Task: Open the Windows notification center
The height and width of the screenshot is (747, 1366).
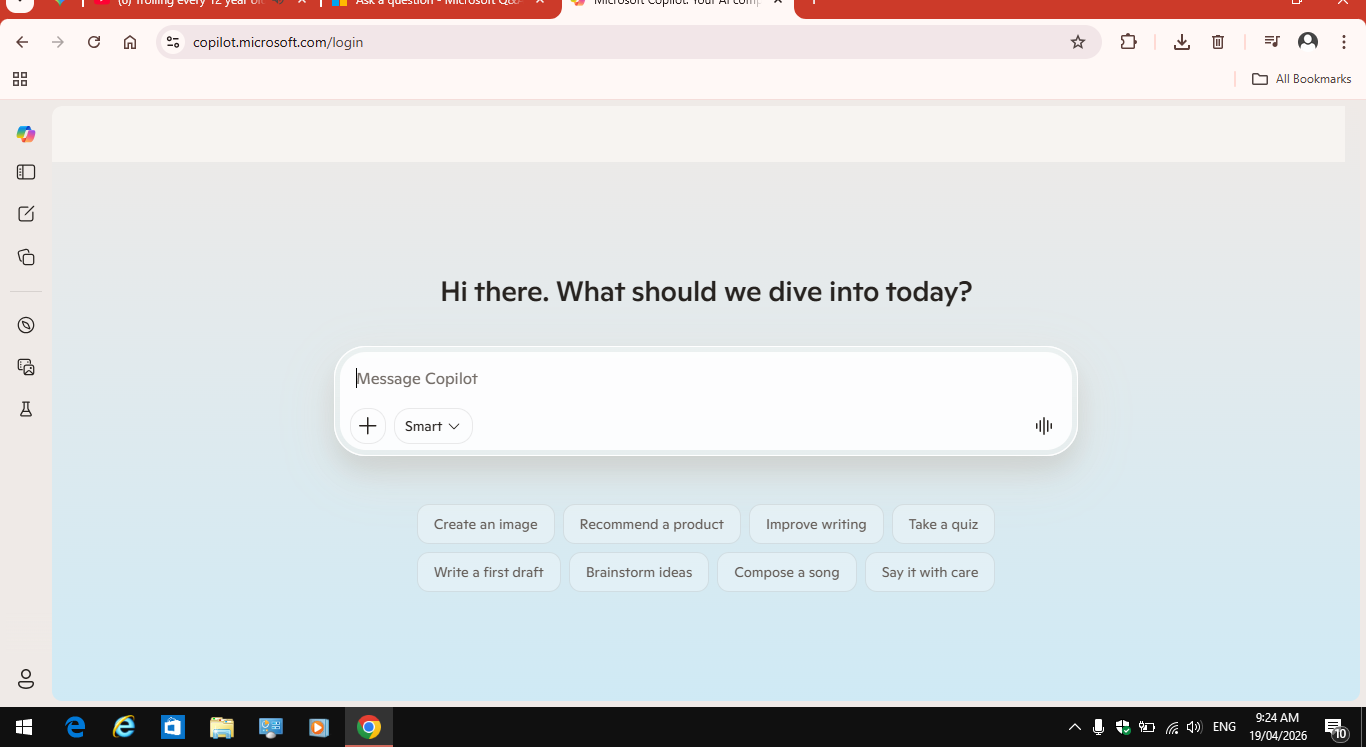Action: point(1334,727)
